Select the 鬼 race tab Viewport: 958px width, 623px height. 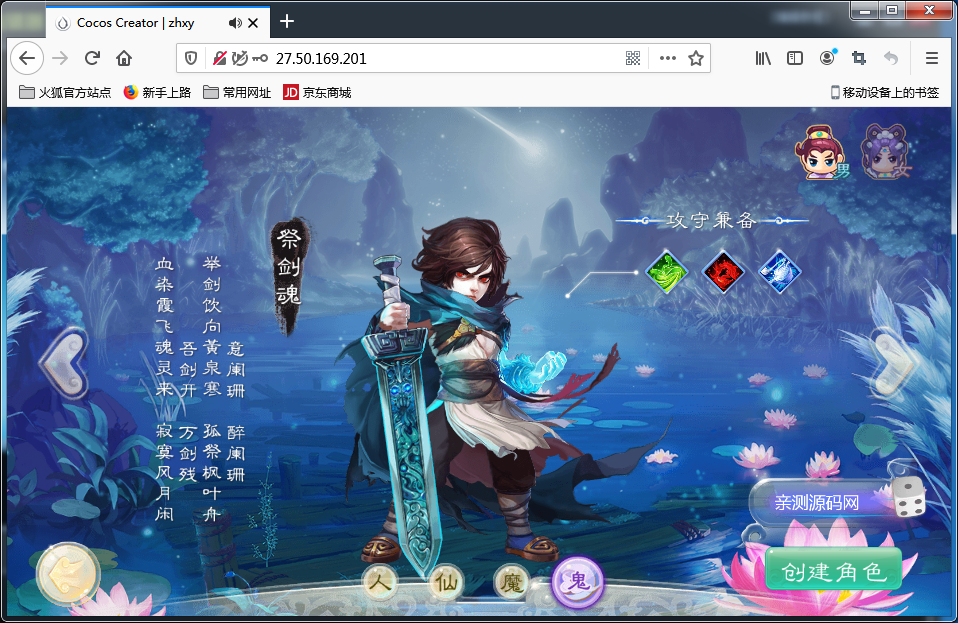[x=578, y=581]
